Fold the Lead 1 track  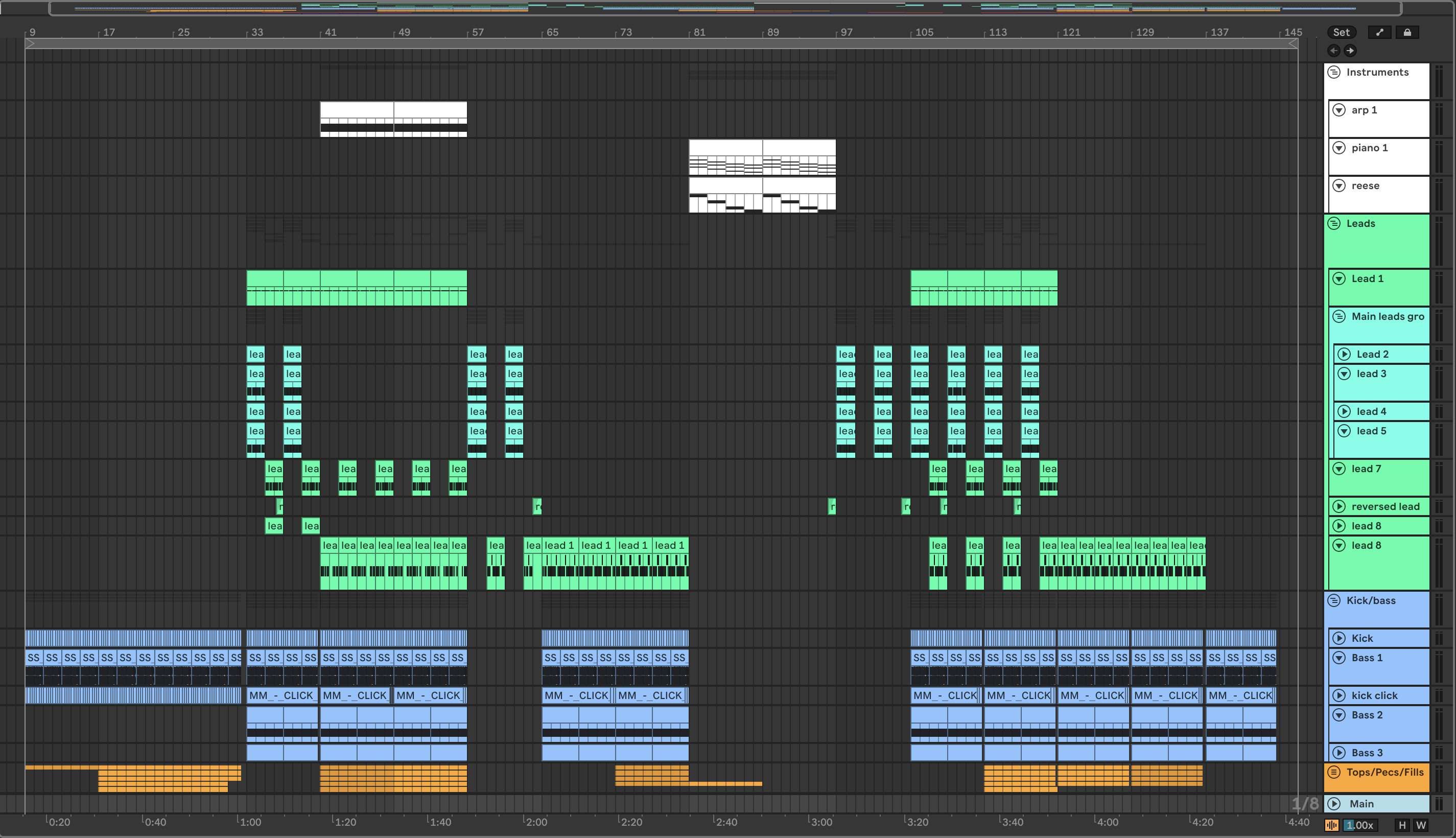(x=1339, y=278)
